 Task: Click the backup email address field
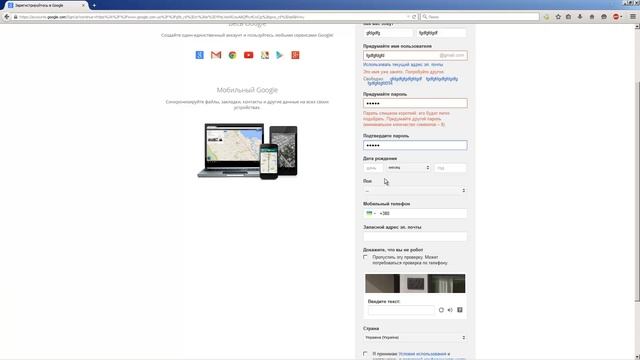(x=415, y=236)
